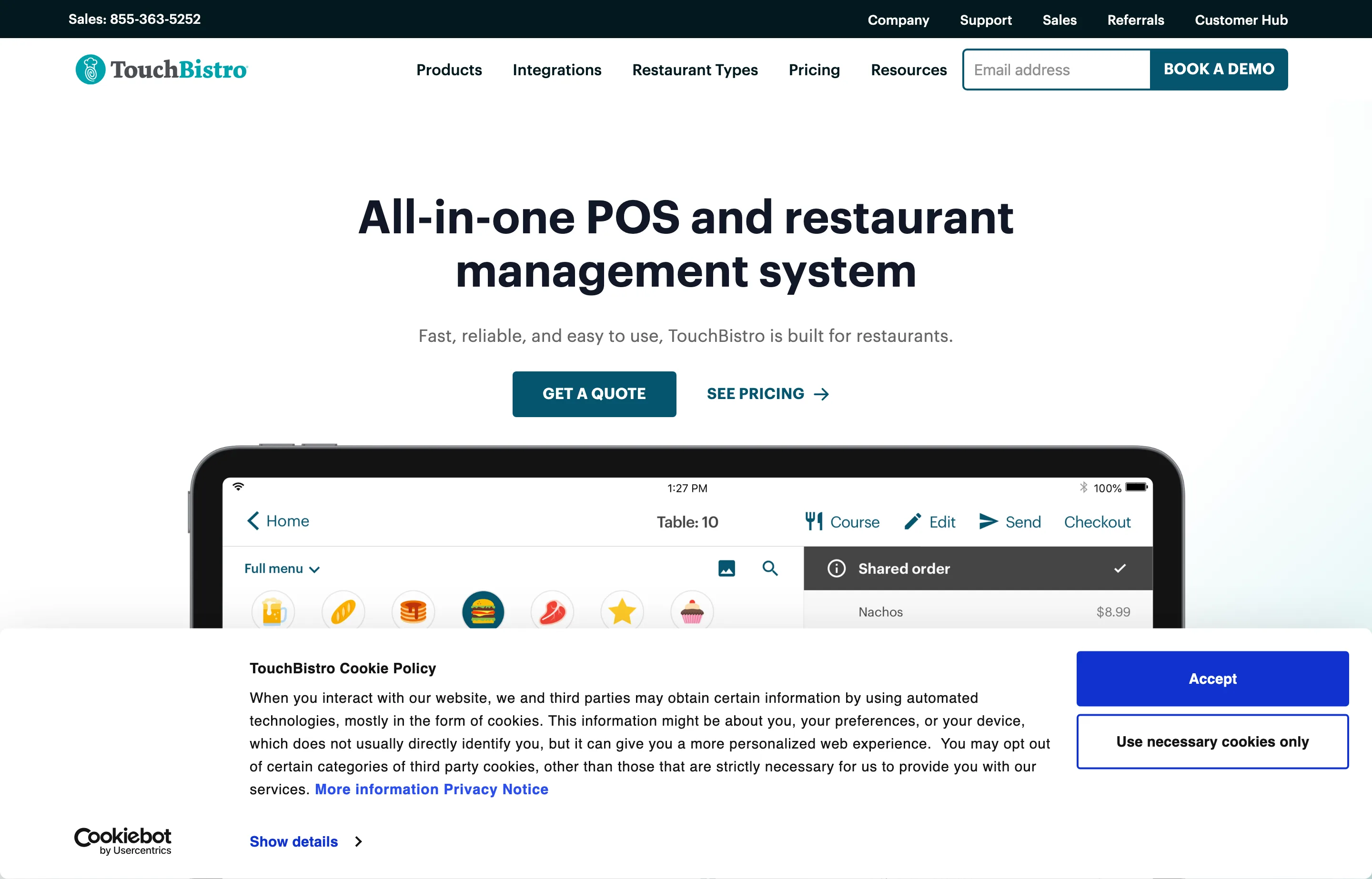Click the Shared order checkmark
This screenshot has height=879, width=1372.
1120,569
